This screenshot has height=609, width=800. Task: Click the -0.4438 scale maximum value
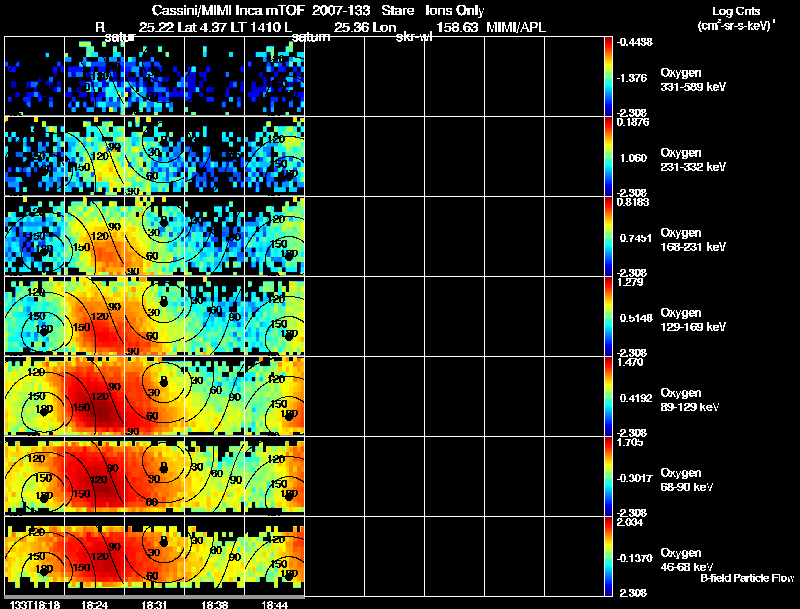pyautogui.click(x=635, y=42)
